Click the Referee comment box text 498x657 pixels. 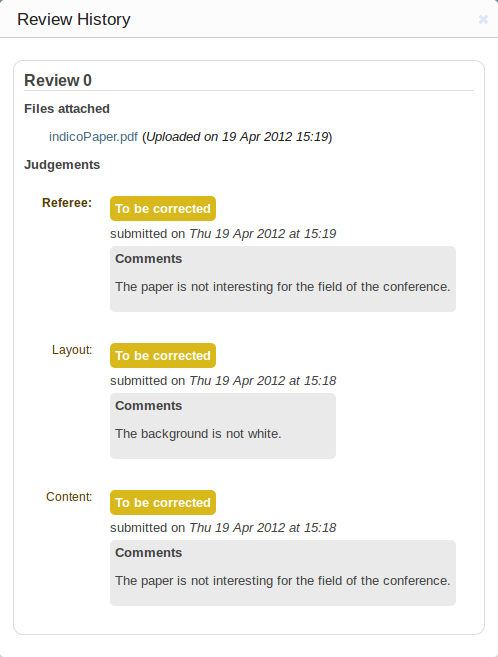click(x=283, y=287)
